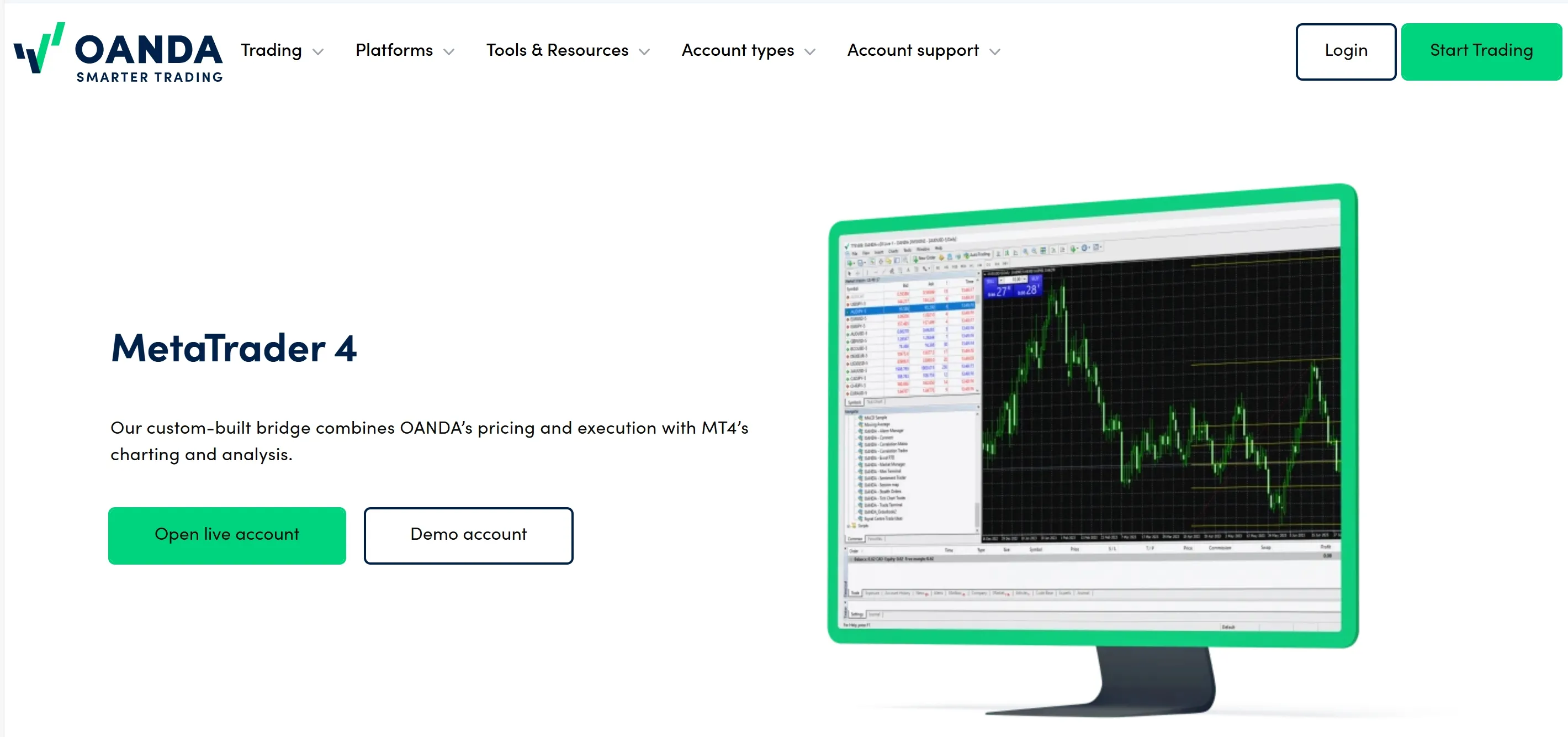
Task: Expand the Platforms chevron arrow
Action: pyautogui.click(x=449, y=52)
